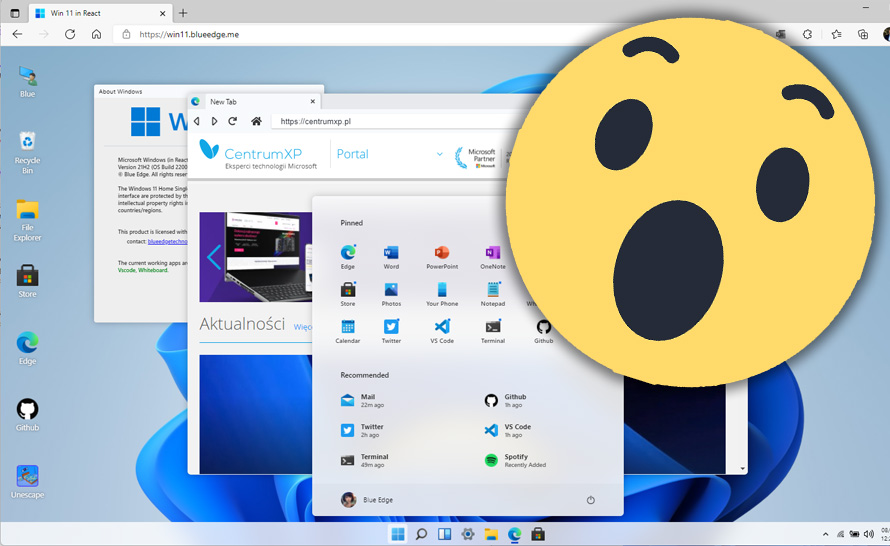Click back arrow in inner Edge browser
Image resolution: width=890 pixels, height=546 pixels.
pyautogui.click(x=196, y=121)
